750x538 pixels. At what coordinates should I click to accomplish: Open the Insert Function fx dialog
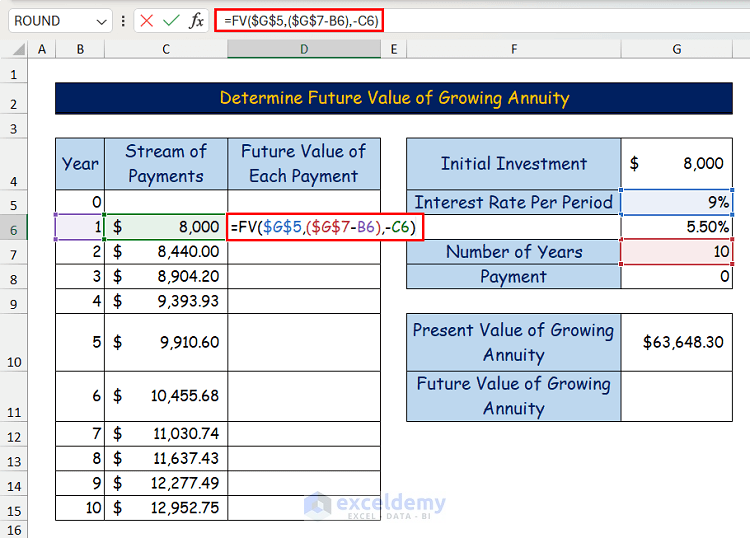(196, 21)
